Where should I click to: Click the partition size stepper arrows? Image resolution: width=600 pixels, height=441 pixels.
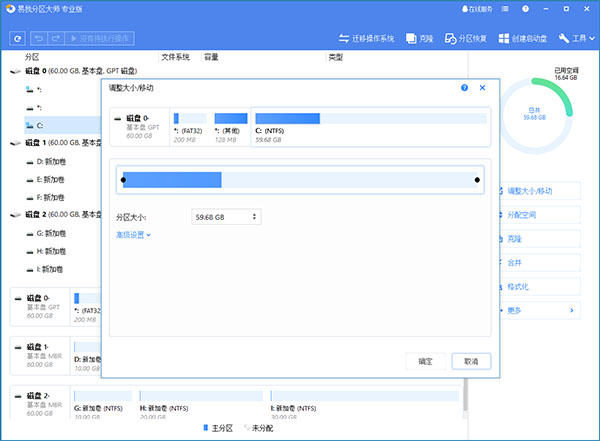[x=255, y=216]
